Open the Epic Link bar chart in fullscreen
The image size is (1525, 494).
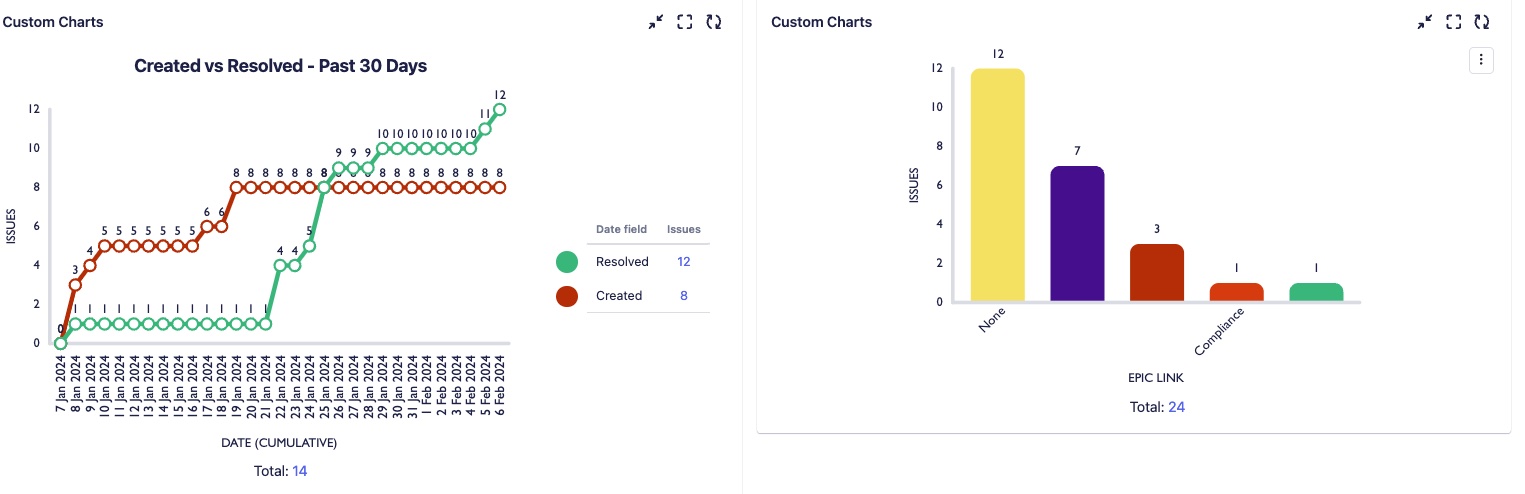click(x=1454, y=22)
